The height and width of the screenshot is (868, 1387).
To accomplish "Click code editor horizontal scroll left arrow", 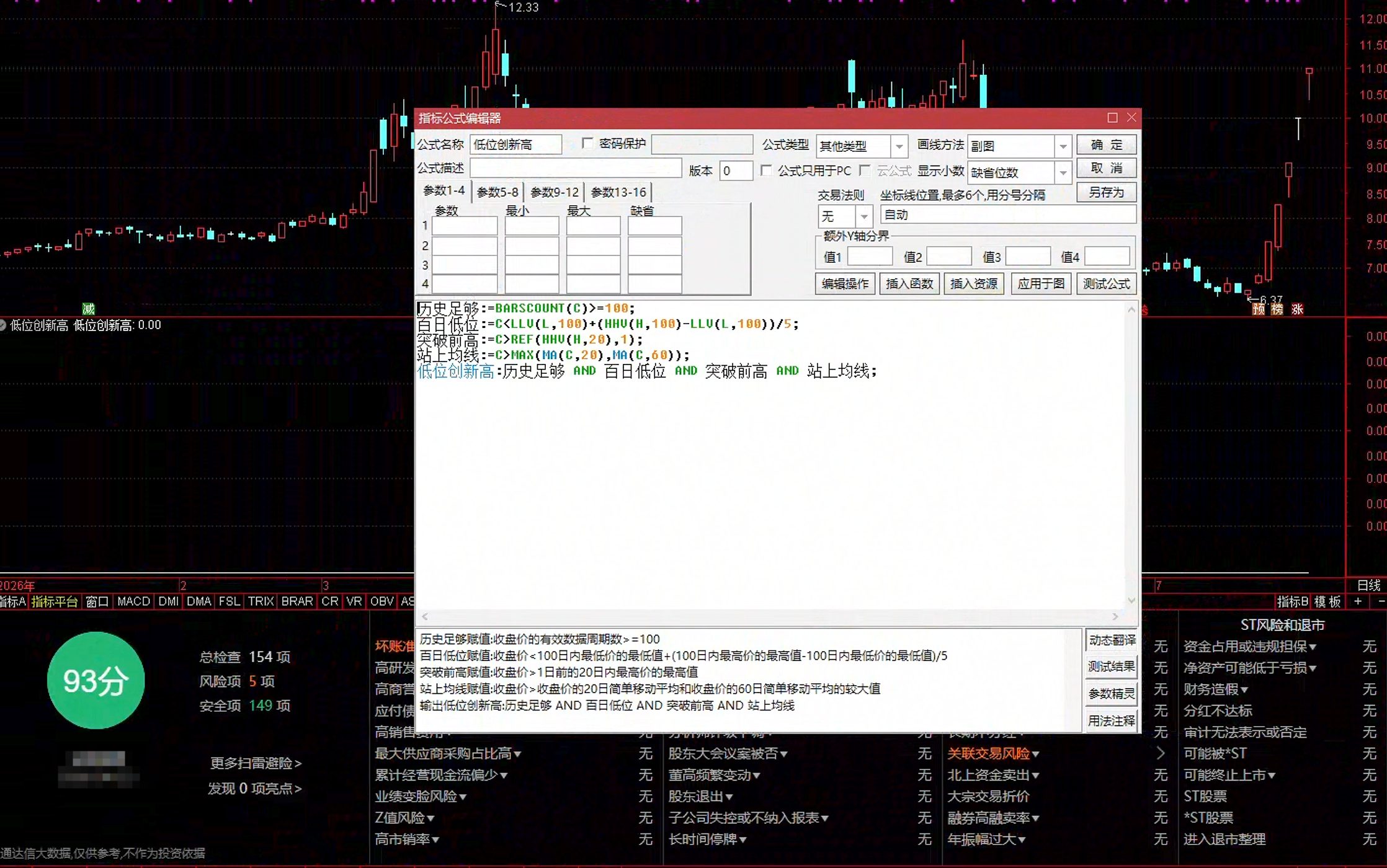I will pos(425,616).
